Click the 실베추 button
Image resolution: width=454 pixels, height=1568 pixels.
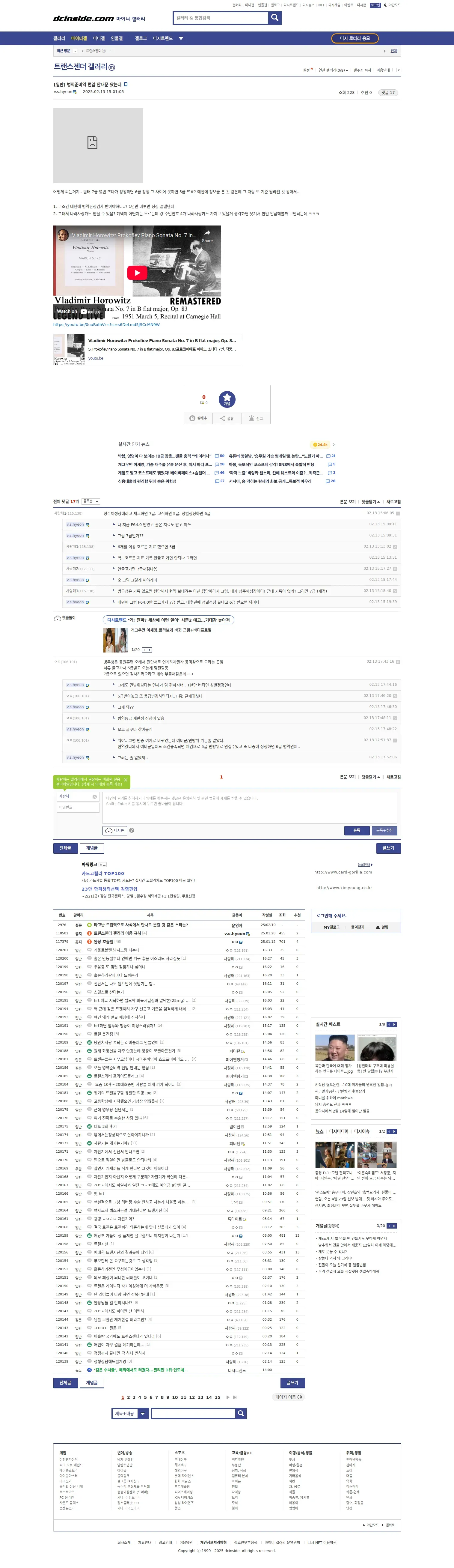[198, 418]
